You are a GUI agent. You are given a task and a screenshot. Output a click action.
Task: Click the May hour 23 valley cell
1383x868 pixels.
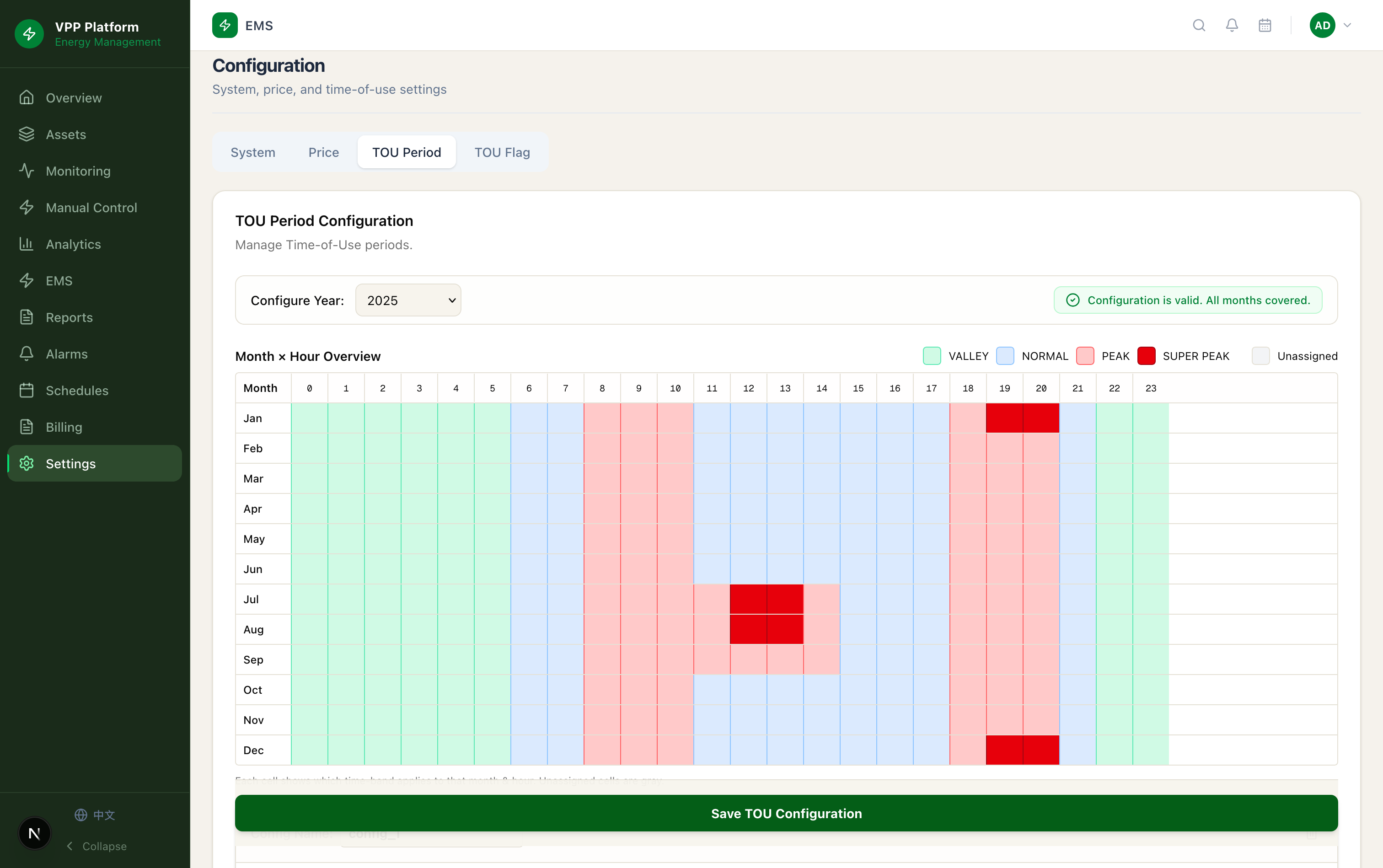pyautogui.click(x=1151, y=538)
